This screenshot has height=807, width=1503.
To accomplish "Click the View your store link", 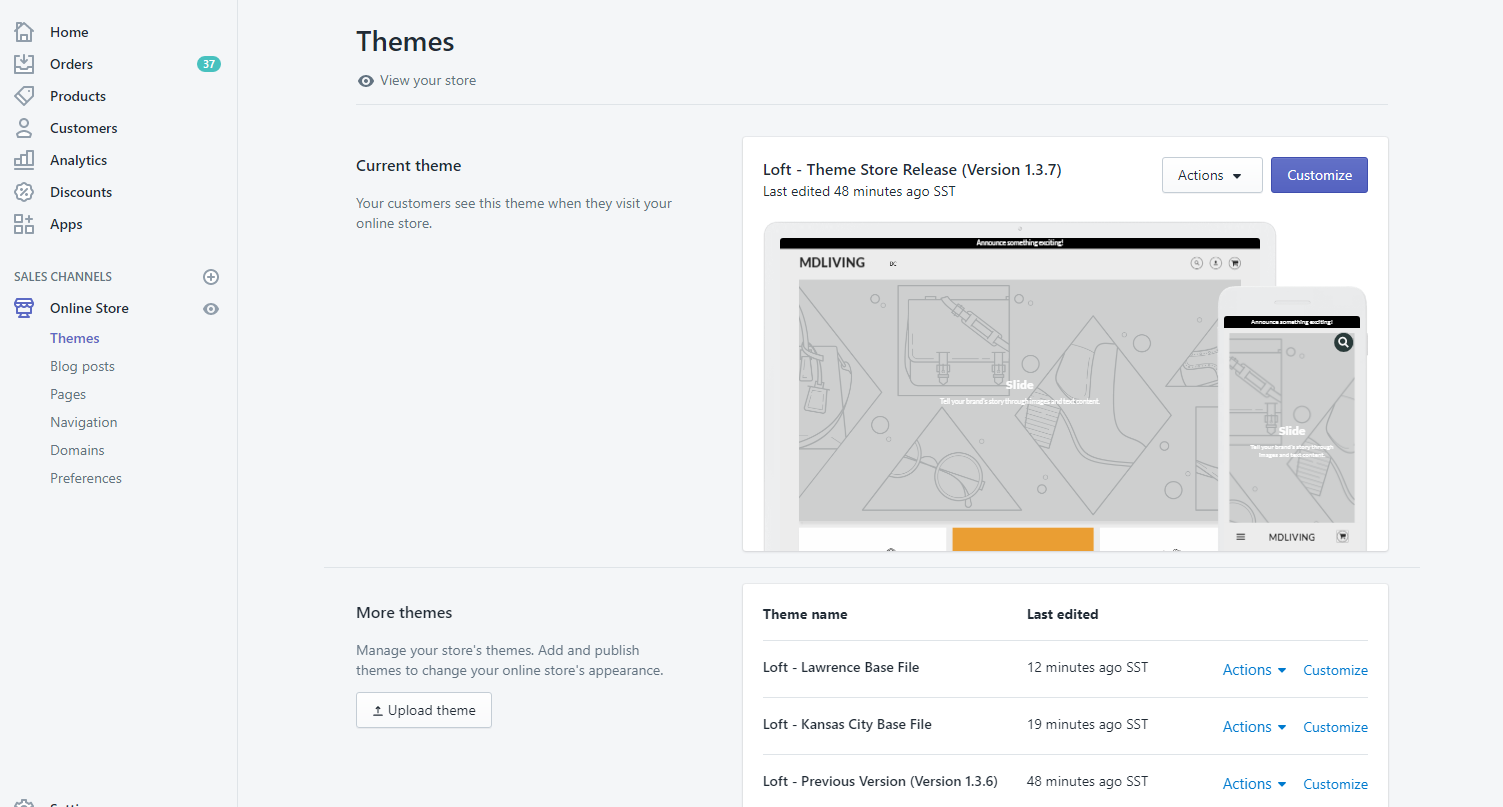I will click(427, 80).
